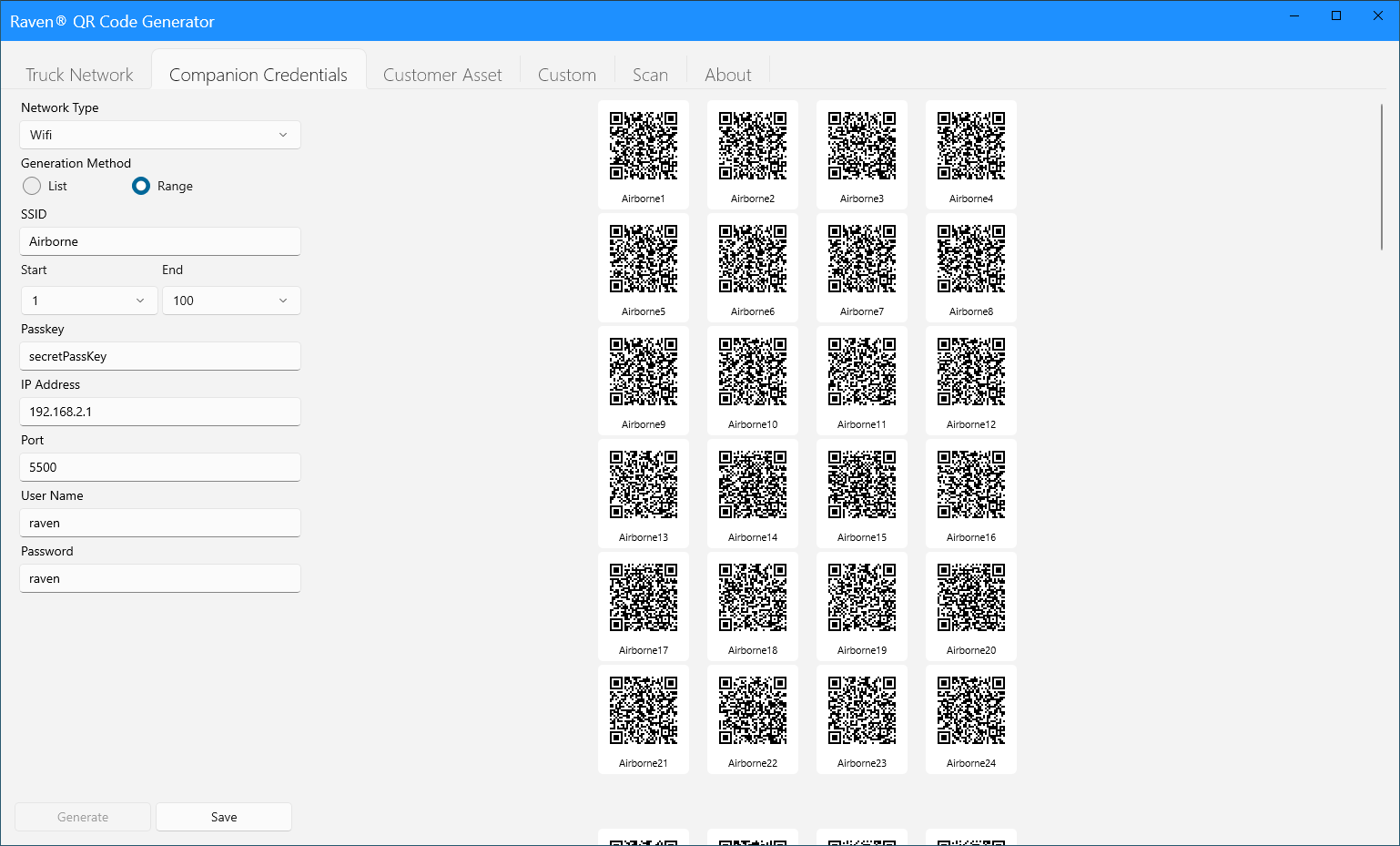Focus the Passkey input field
Screen dimensions: 1400x846
[160, 356]
